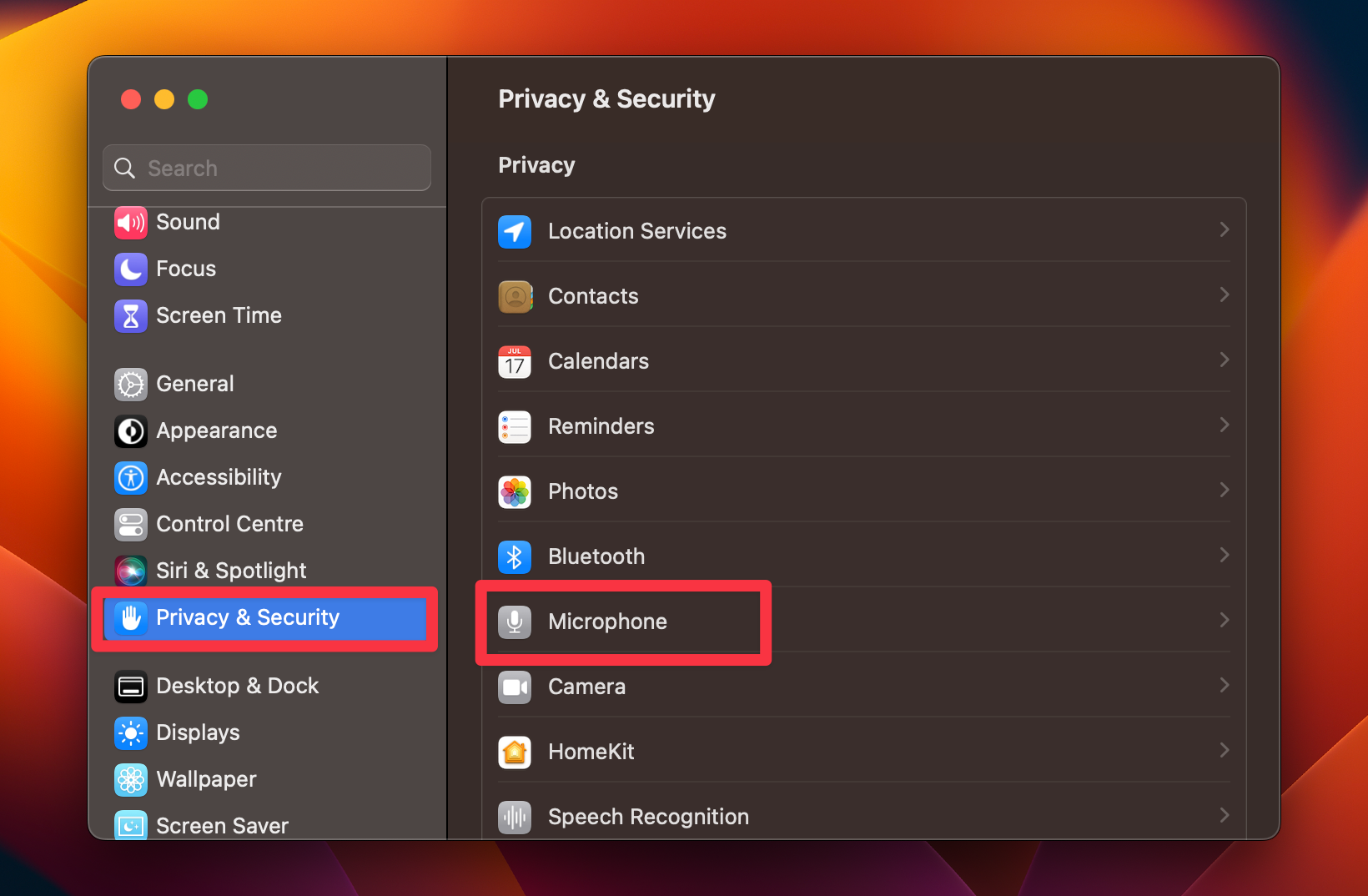Click the Photos pinwheel icon
1368x896 pixels.
click(x=515, y=491)
